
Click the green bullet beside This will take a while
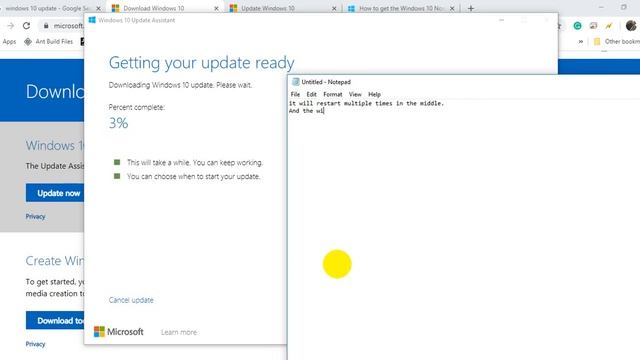click(117, 162)
